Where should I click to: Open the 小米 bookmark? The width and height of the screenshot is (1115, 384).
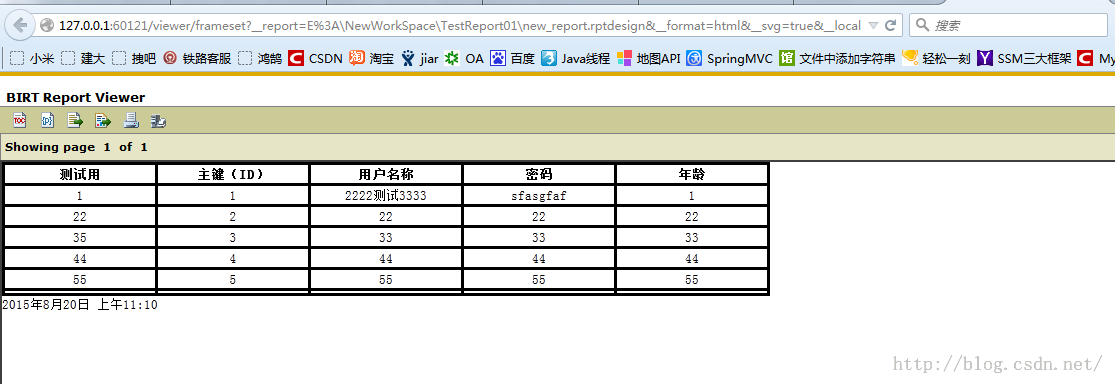pos(33,58)
